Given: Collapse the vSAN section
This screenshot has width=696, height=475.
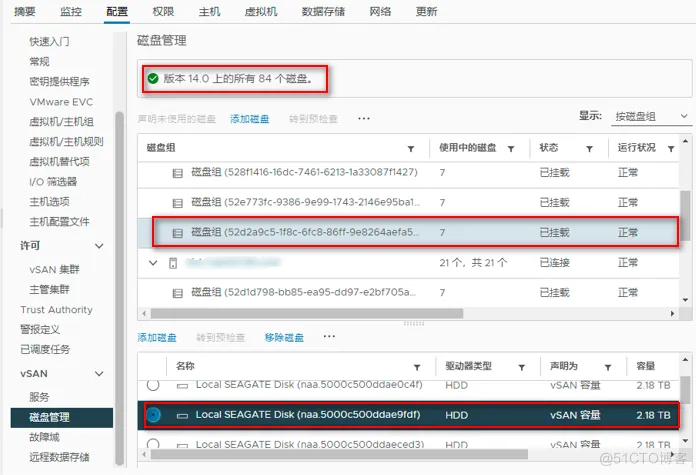Looking at the screenshot, I should tap(99, 374).
